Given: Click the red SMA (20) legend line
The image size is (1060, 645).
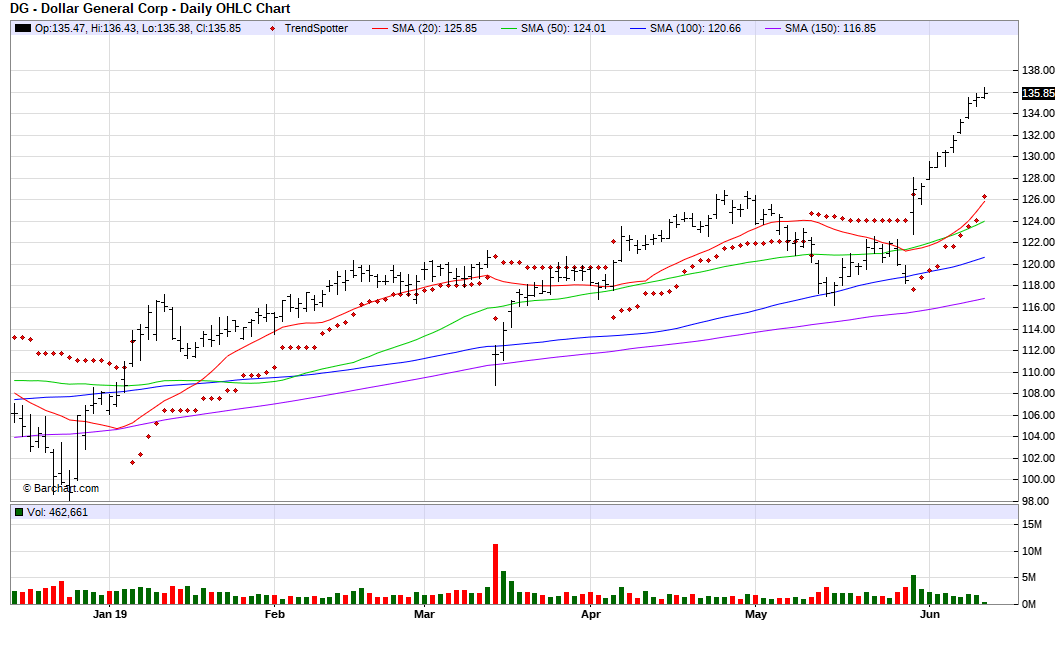Looking at the screenshot, I should 380,28.
